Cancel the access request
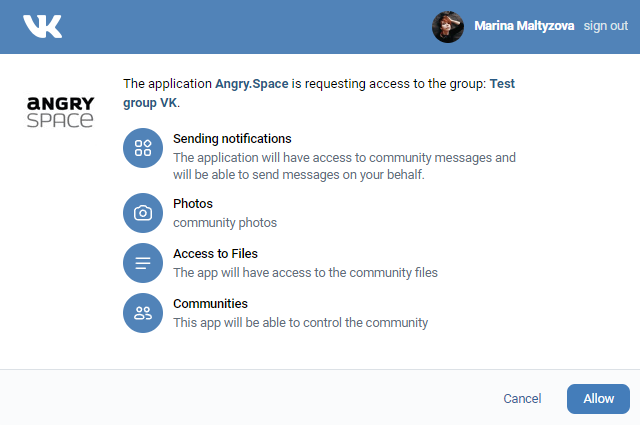Viewport: 640px width, 425px height. [x=522, y=398]
